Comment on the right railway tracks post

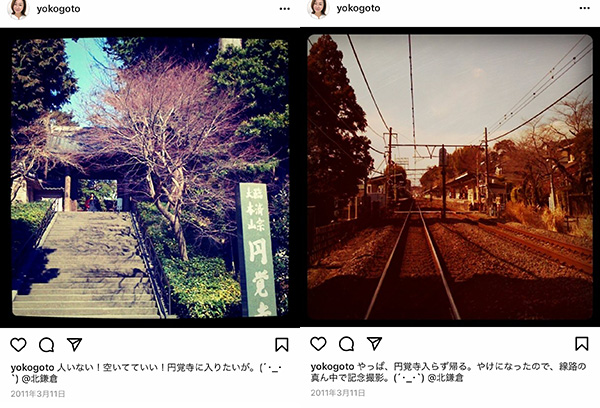pos(346,344)
